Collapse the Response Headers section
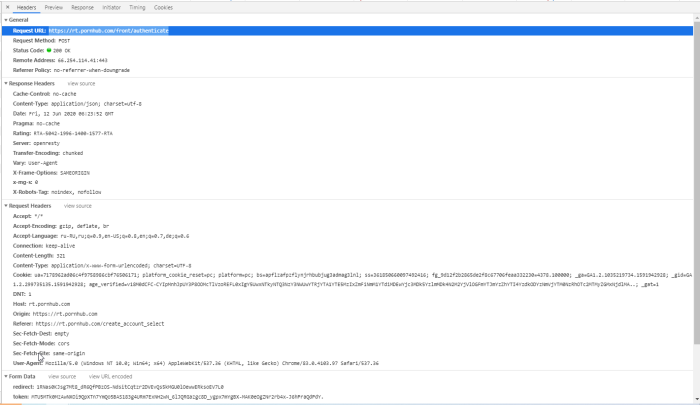The height and width of the screenshot is (405, 700). tap(4, 83)
